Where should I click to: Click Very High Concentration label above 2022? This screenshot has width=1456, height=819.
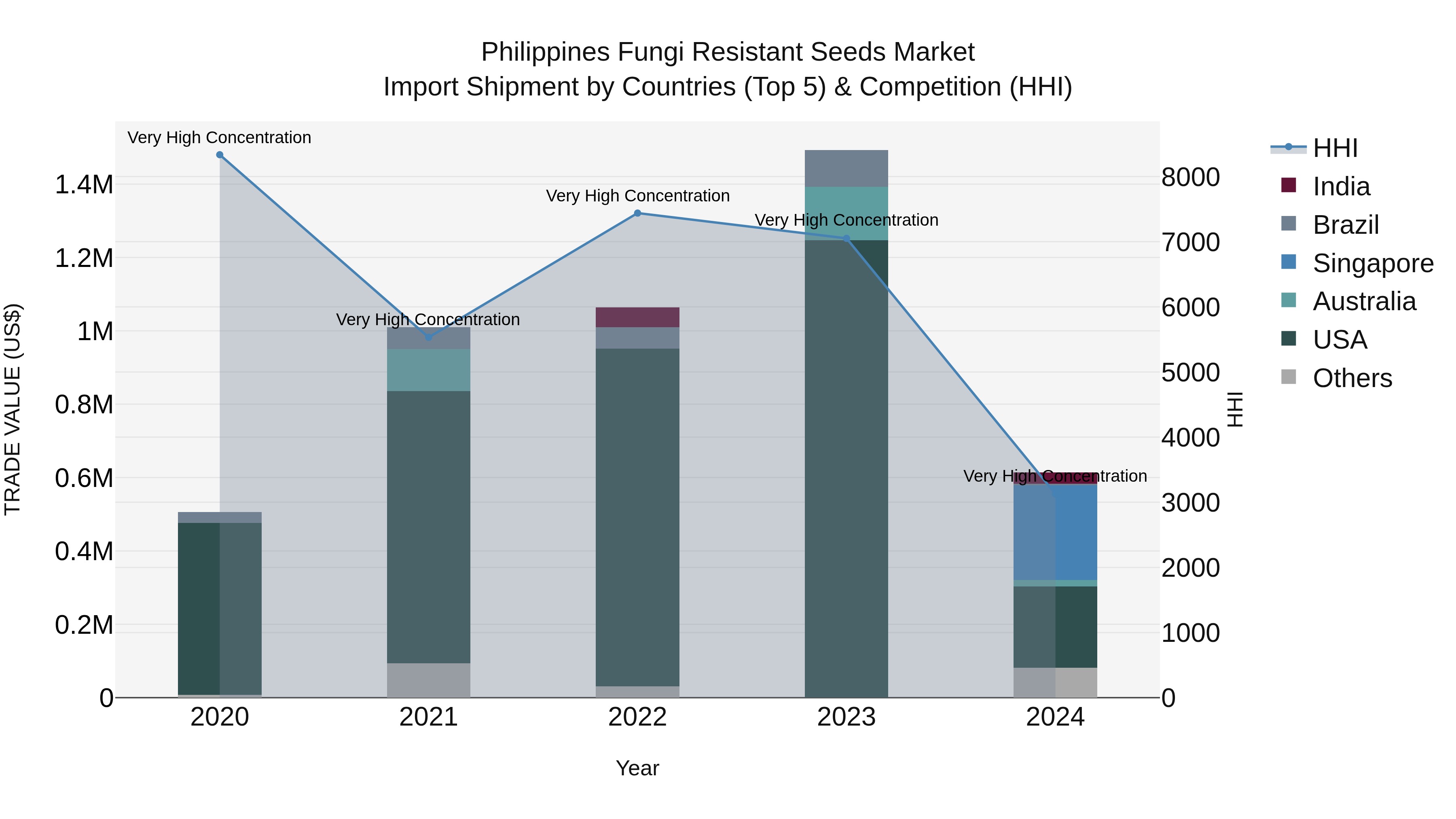tap(637, 196)
